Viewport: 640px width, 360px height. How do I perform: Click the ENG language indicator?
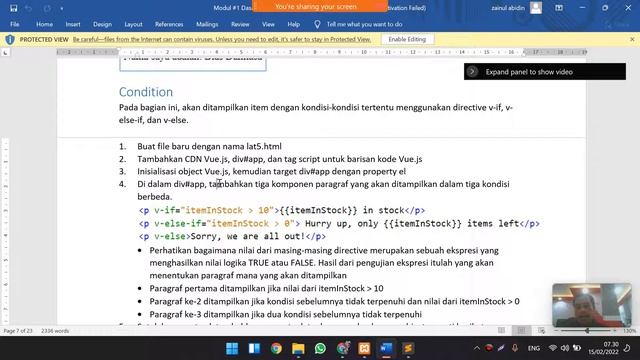click(533, 348)
